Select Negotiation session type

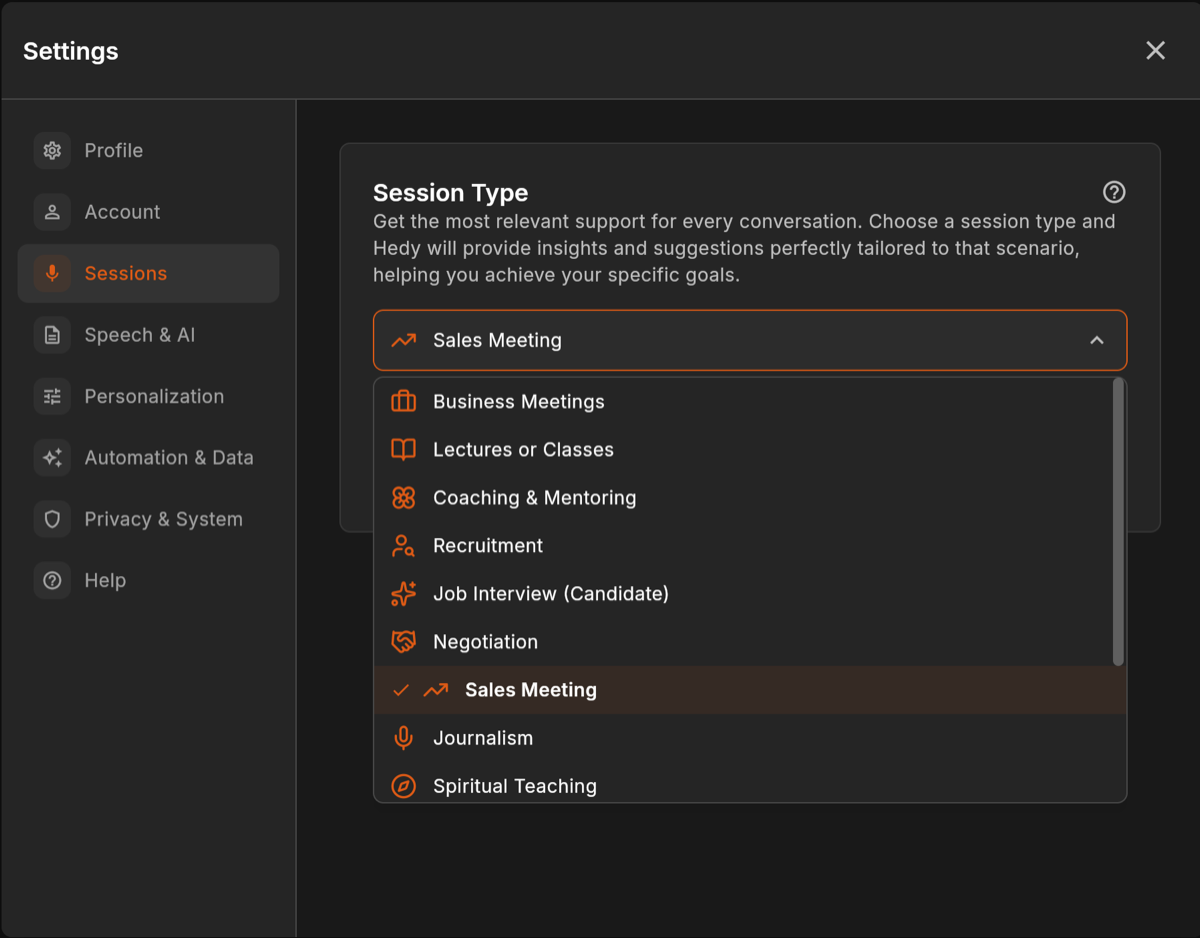[744, 642]
